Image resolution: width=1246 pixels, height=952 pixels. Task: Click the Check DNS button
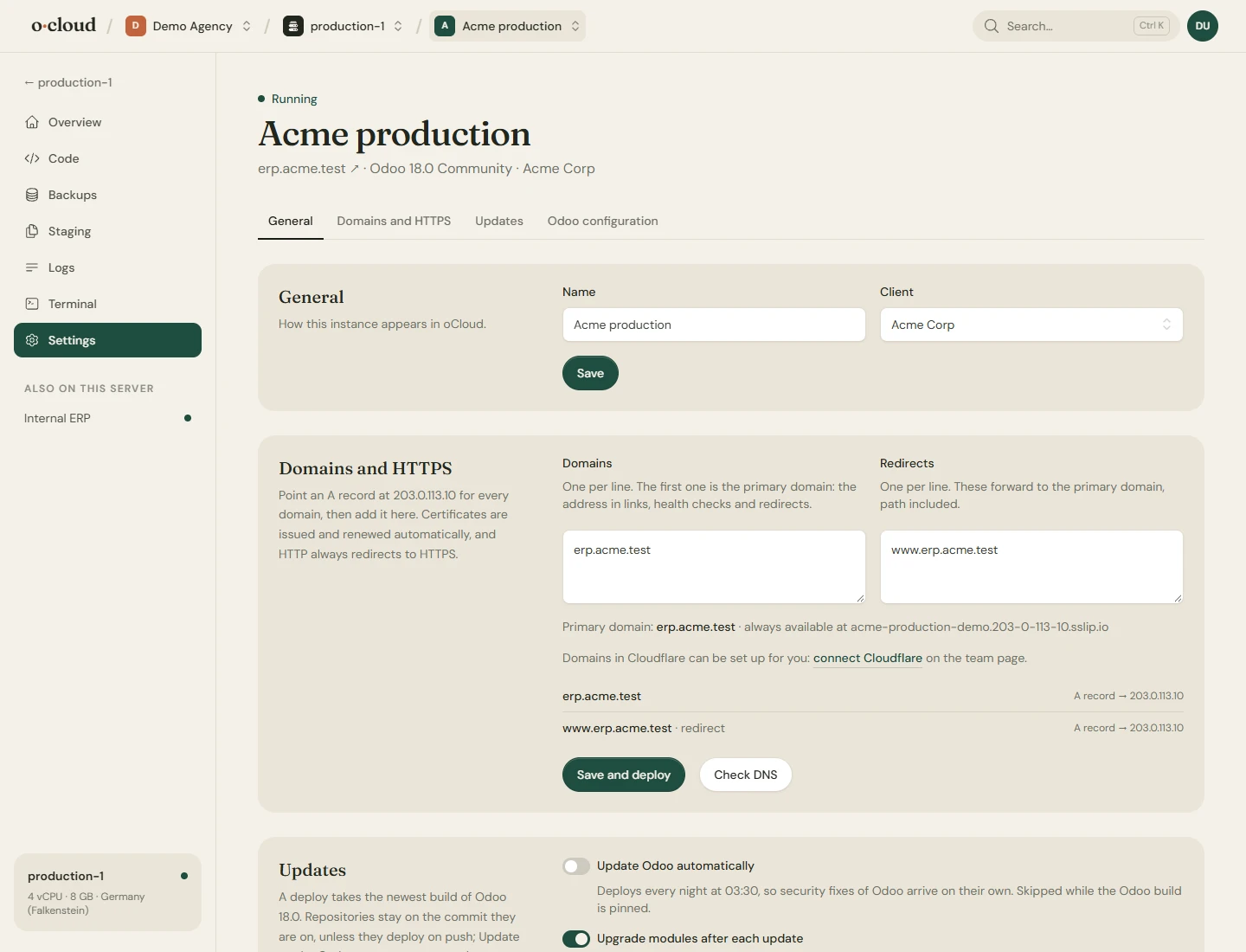click(x=746, y=775)
